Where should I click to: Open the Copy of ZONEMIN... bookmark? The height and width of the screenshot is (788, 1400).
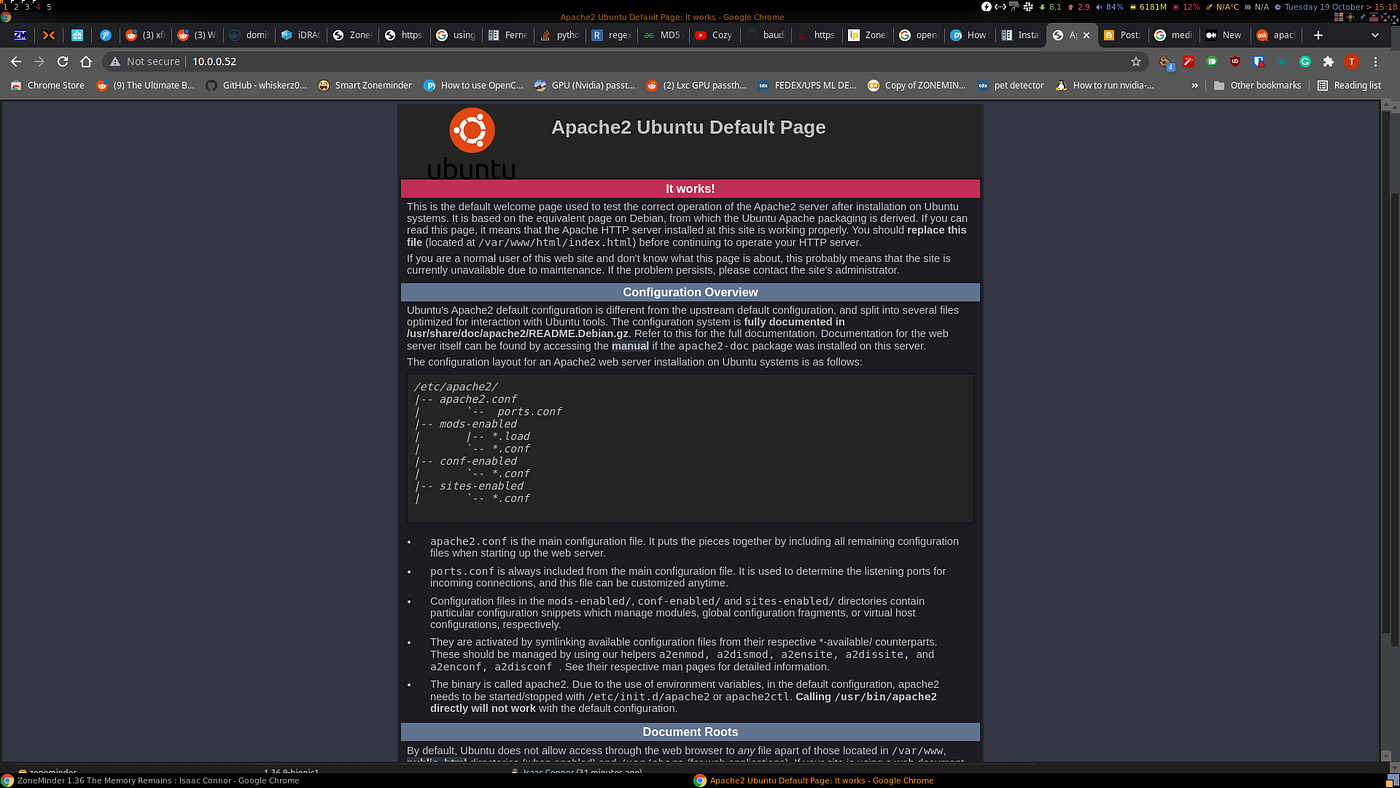coord(918,85)
